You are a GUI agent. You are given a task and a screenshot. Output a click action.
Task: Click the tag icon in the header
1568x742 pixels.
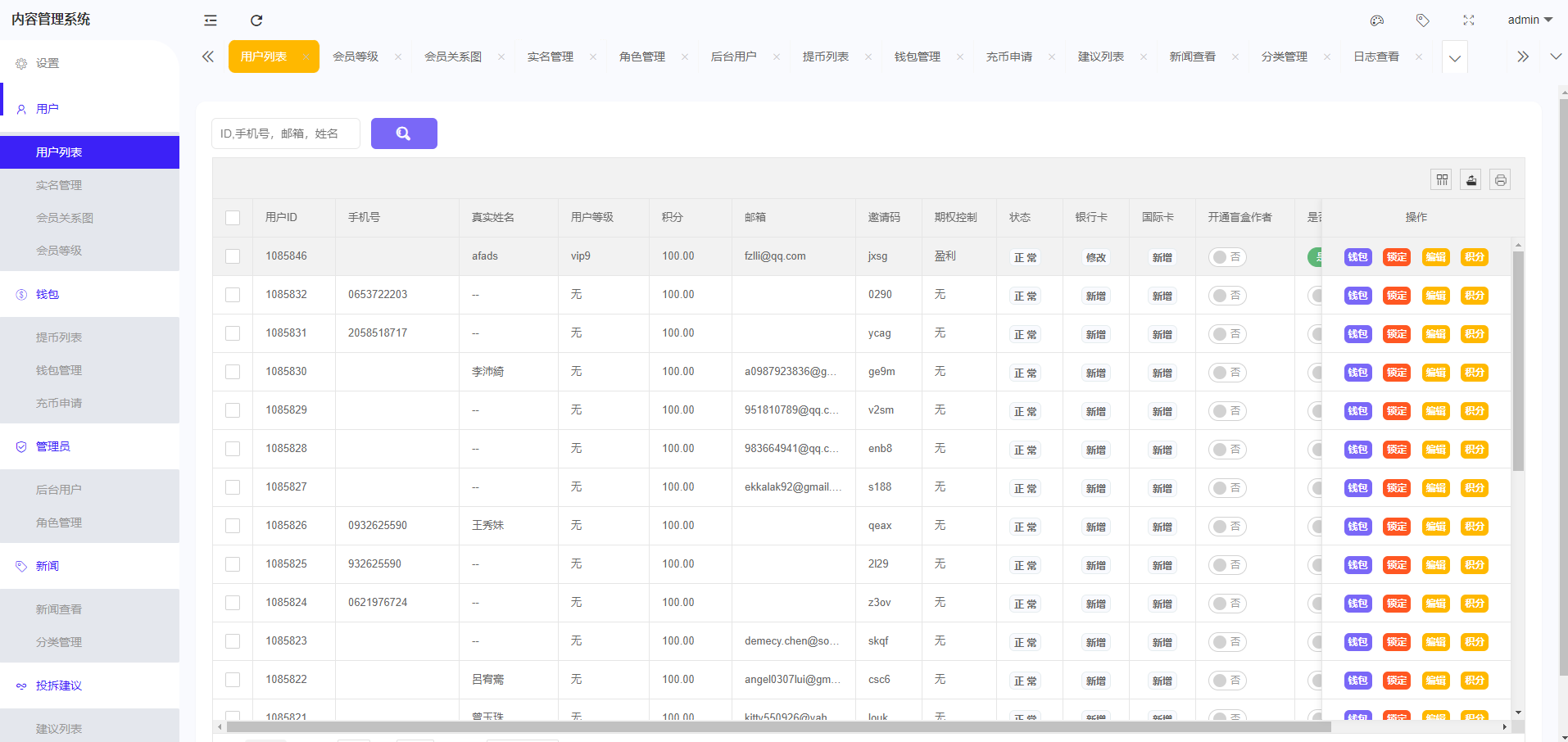[1423, 20]
